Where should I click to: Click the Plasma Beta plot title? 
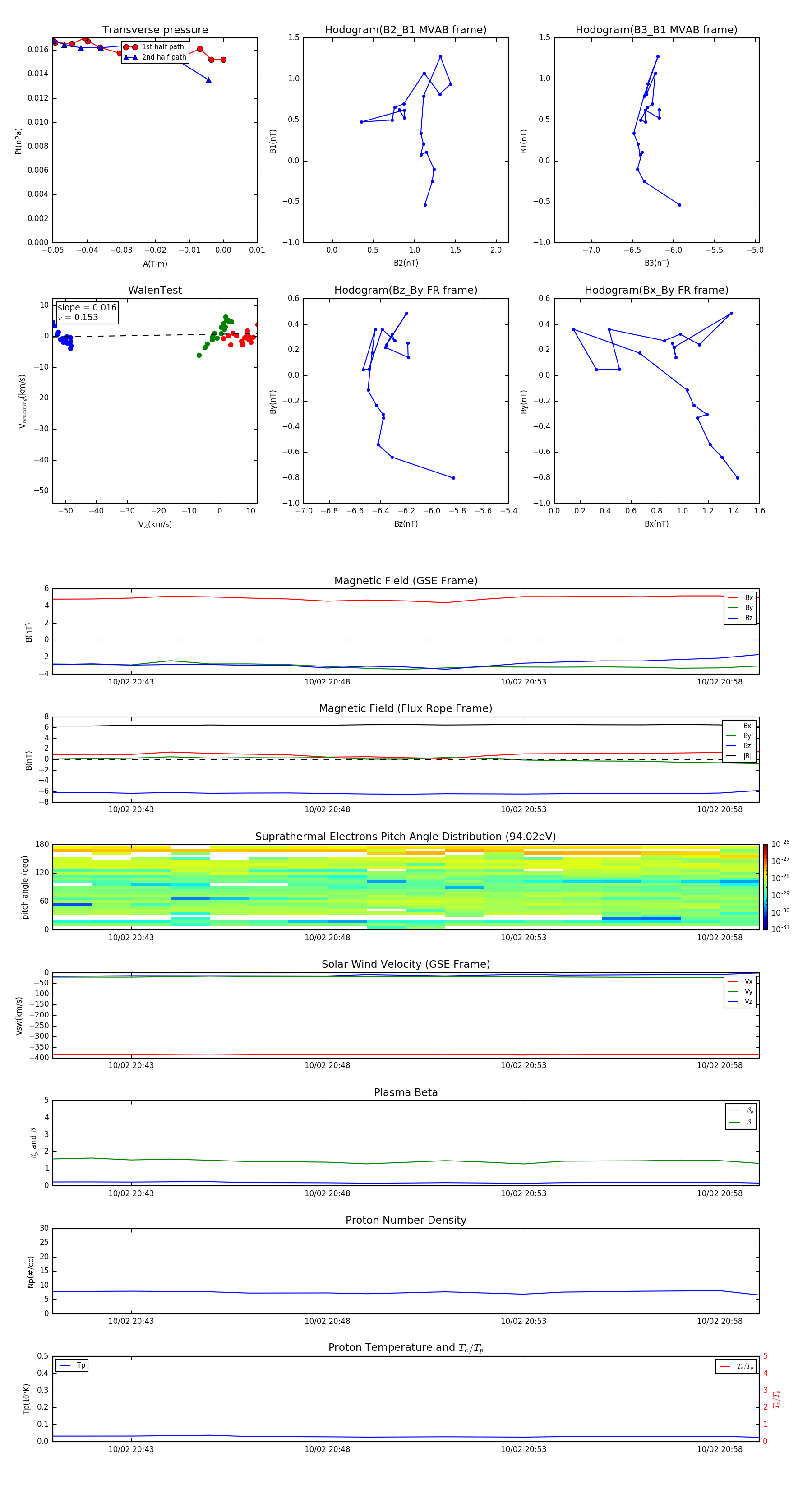(406, 1092)
